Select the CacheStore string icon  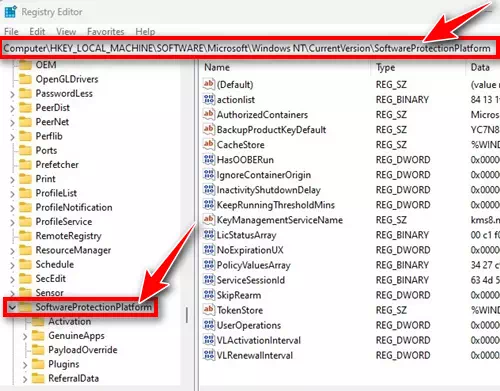pos(209,144)
